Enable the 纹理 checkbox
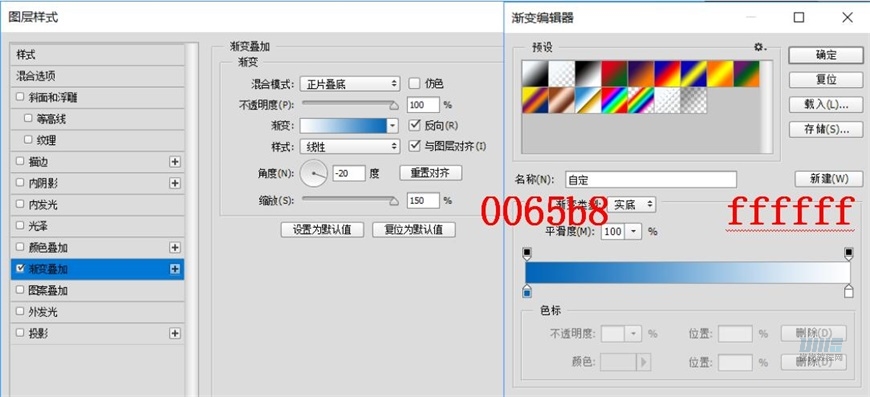The image size is (870, 397). pyautogui.click(x=28, y=140)
